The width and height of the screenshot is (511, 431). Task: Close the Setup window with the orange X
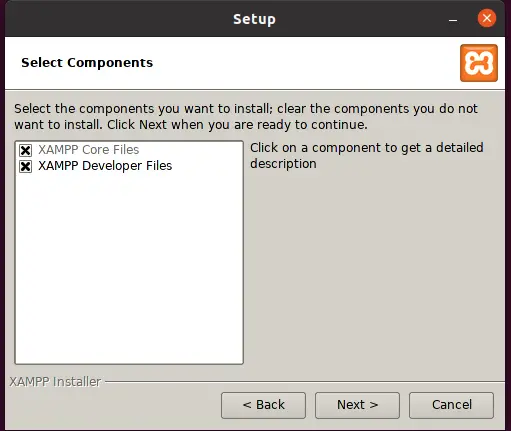click(487, 18)
